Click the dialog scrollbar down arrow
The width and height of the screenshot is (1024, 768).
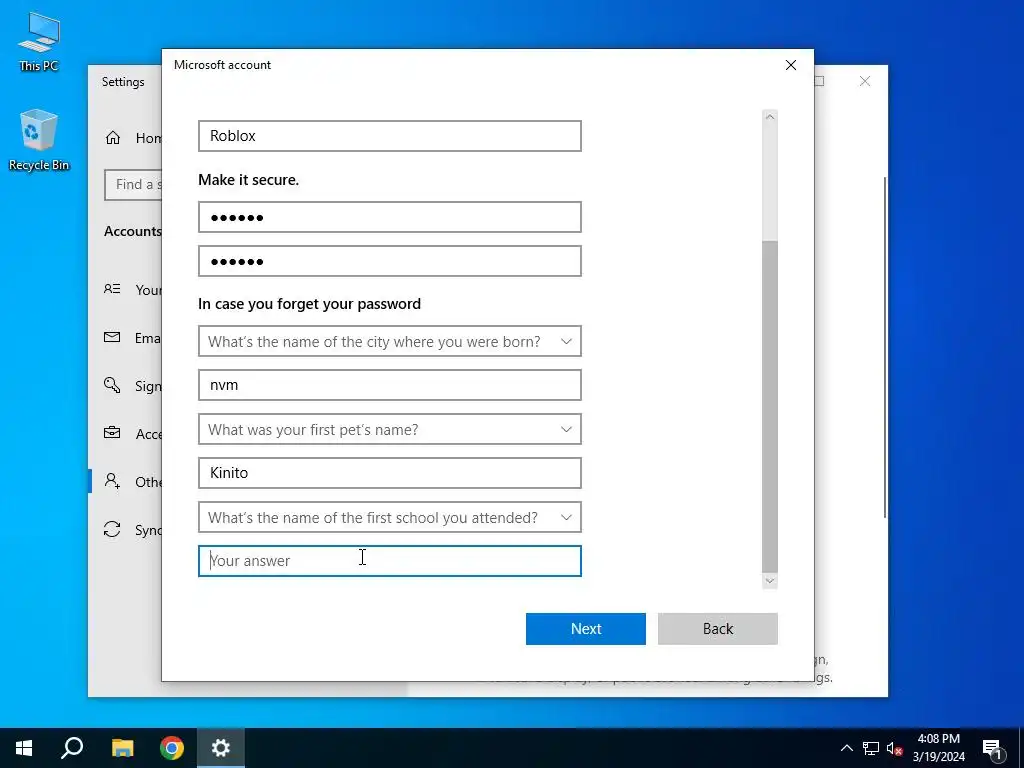pyautogui.click(x=770, y=581)
